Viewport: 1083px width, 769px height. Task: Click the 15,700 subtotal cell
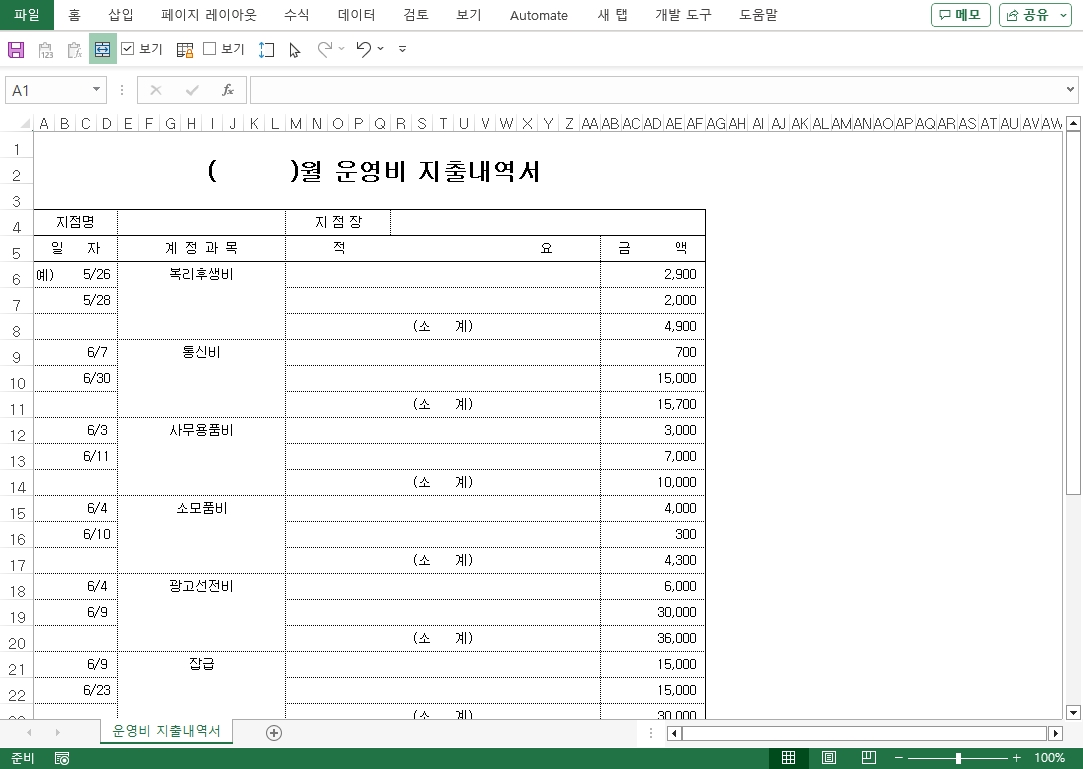653,404
